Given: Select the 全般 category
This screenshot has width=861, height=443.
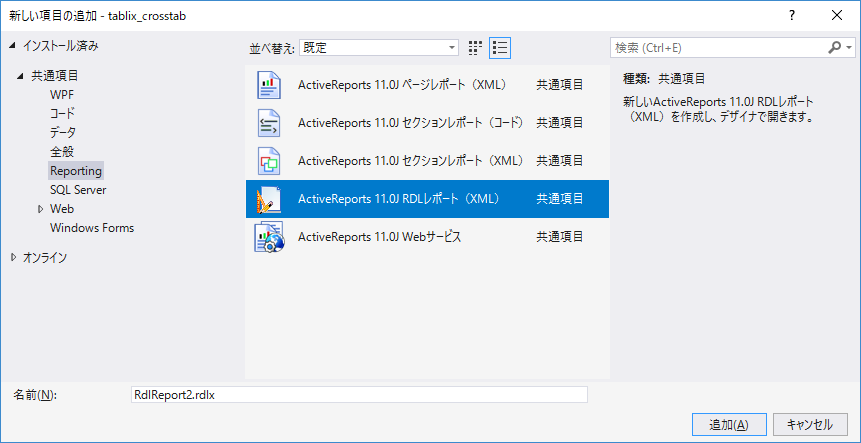Looking at the screenshot, I should click(62, 152).
